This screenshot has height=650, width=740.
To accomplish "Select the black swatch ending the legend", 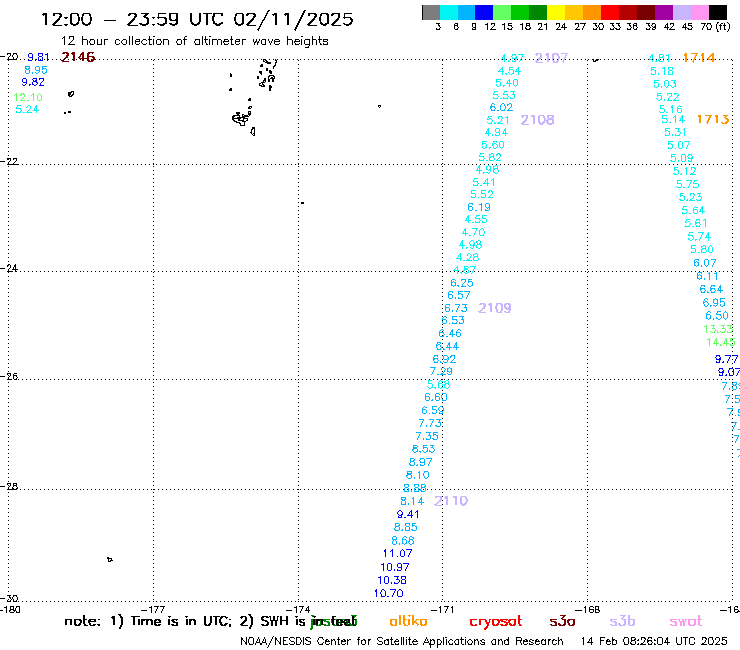I will pyautogui.click(x=718, y=12).
